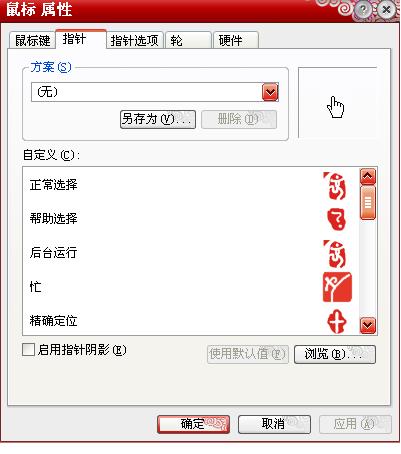Click the list scroll up arrow
Screen dimensions: 401x454
tap(368, 177)
